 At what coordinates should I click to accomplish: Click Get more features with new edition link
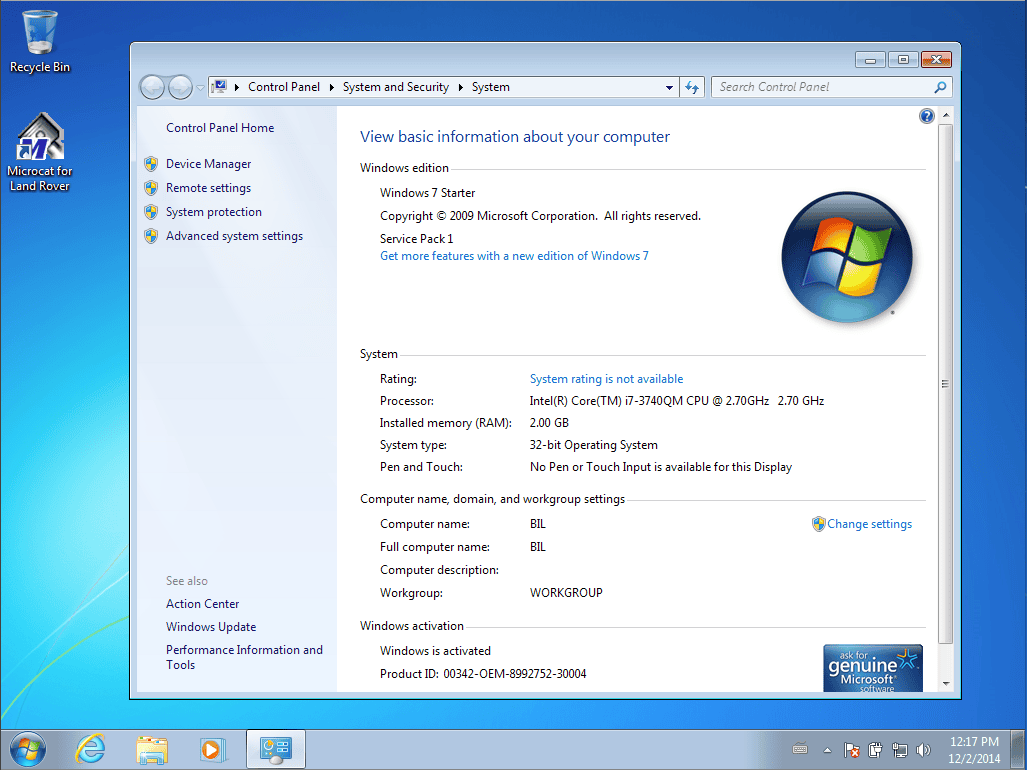(514, 256)
